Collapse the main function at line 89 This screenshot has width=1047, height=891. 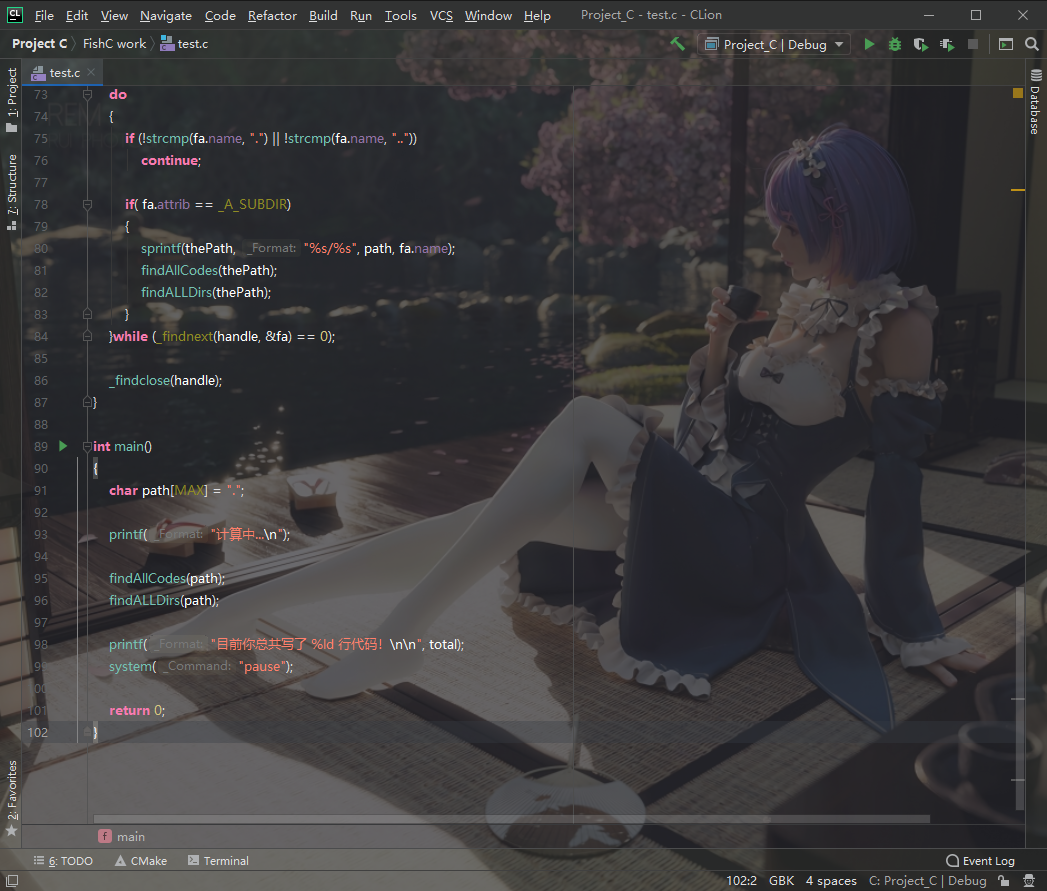pyautogui.click(x=87, y=446)
